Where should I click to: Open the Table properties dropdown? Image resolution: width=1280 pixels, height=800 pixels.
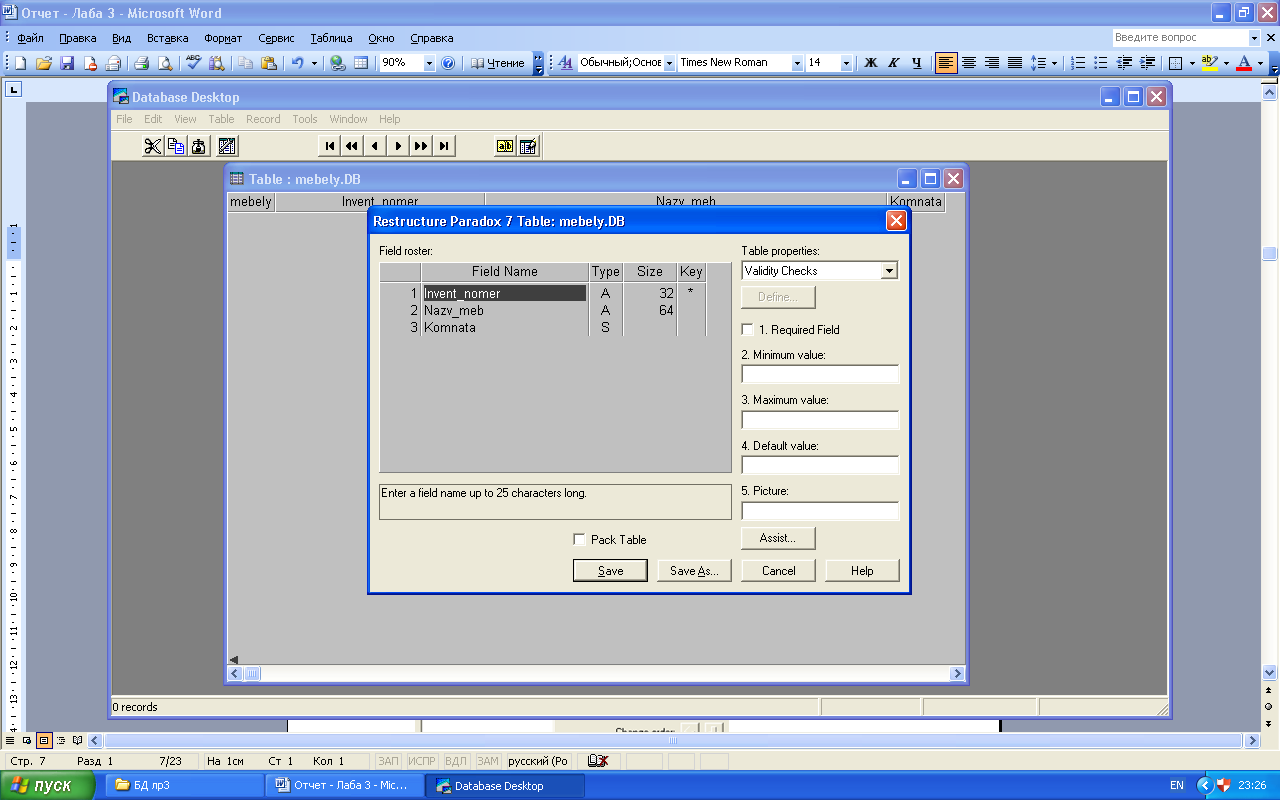coord(889,271)
